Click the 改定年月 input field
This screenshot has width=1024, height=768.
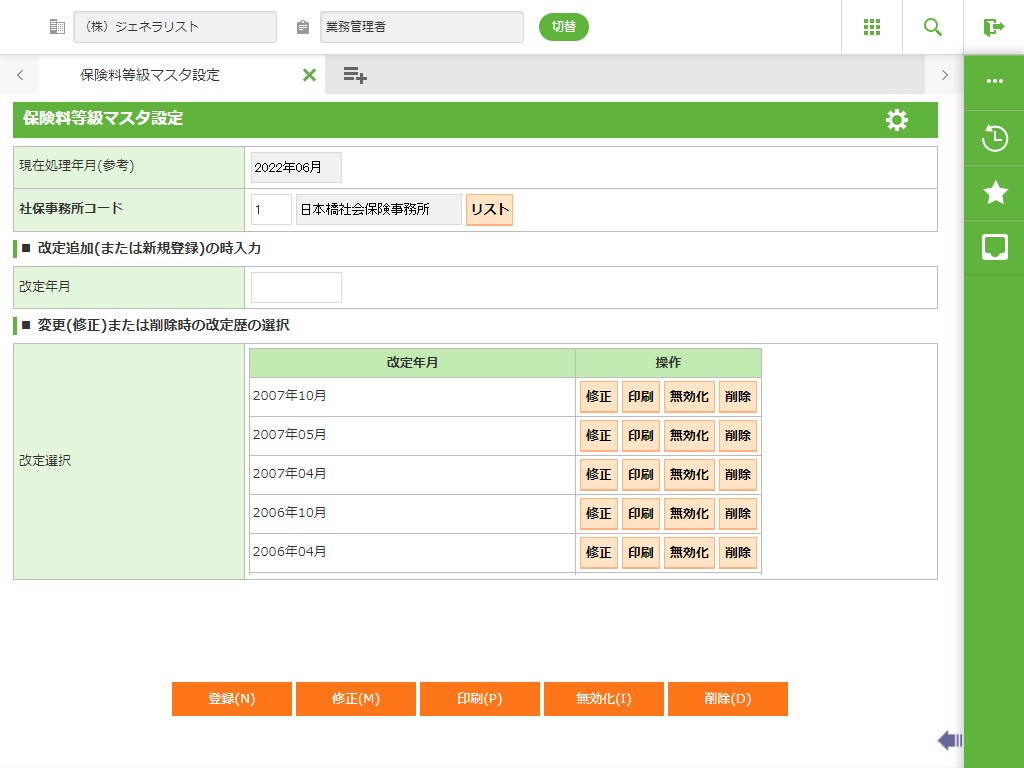point(296,287)
